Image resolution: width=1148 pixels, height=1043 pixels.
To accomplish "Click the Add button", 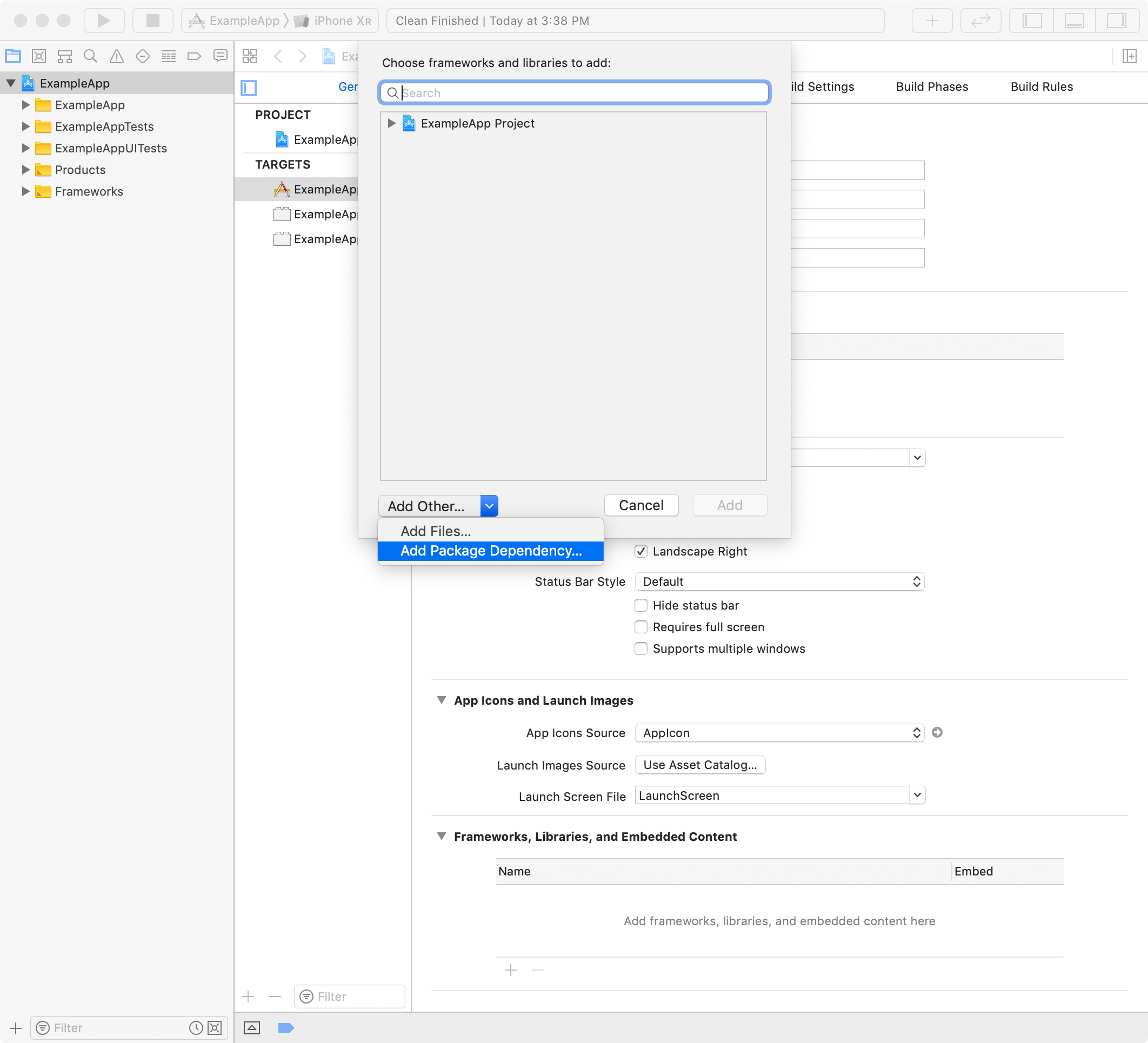I will point(730,505).
